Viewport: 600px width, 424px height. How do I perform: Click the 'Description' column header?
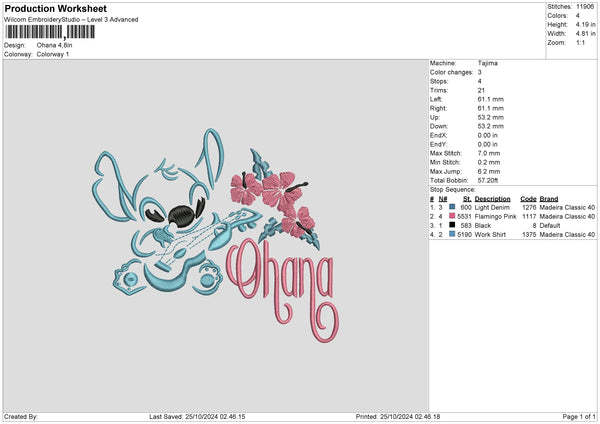[x=492, y=199]
